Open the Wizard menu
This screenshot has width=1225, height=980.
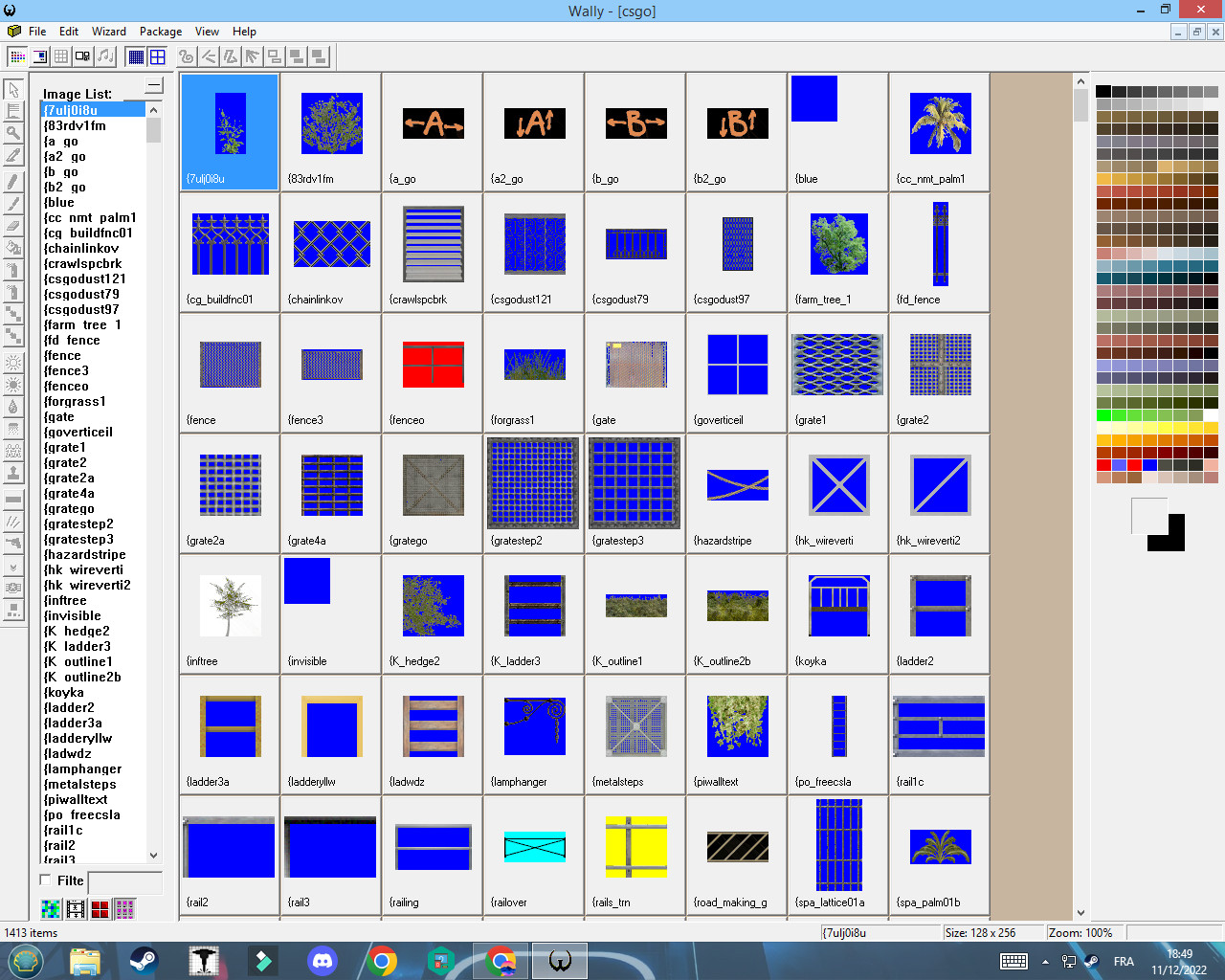coord(109,32)
